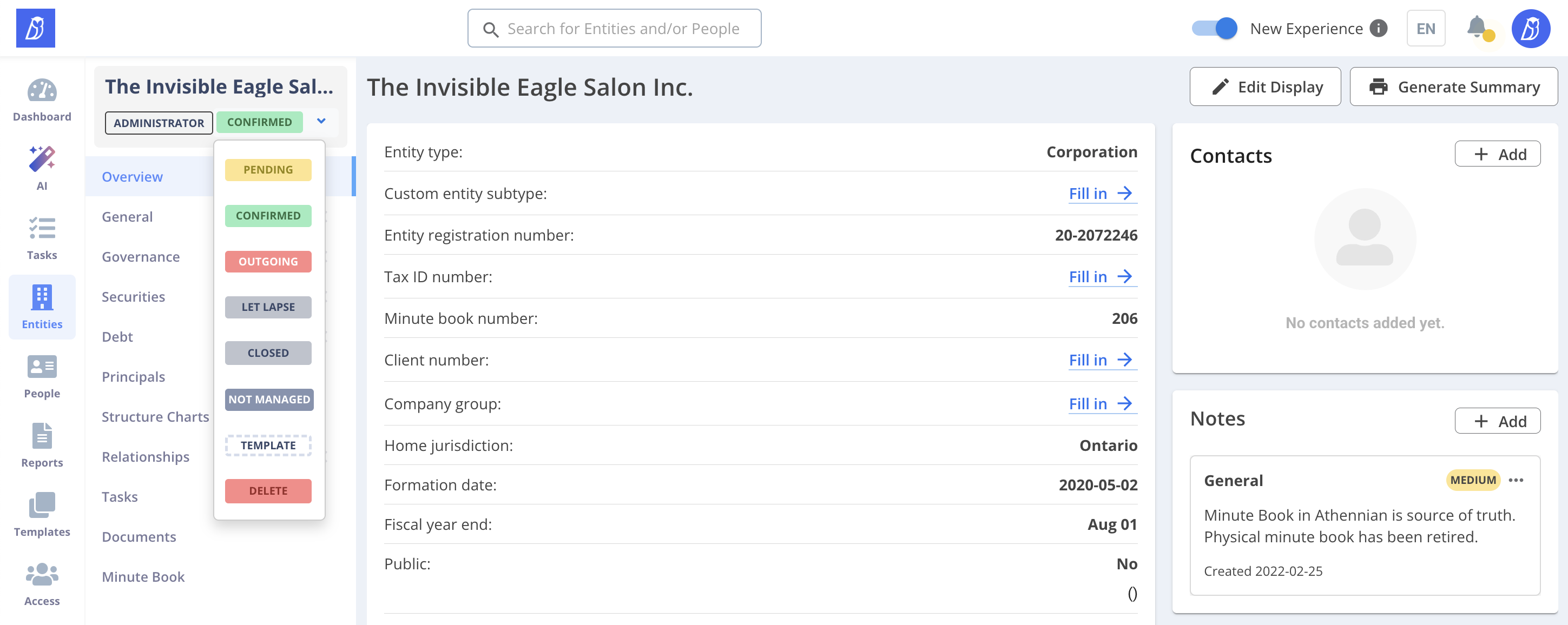Viewport: 1568px width, 625px height.
Task: Open the Reports document icon
Action: coord(42,436)
